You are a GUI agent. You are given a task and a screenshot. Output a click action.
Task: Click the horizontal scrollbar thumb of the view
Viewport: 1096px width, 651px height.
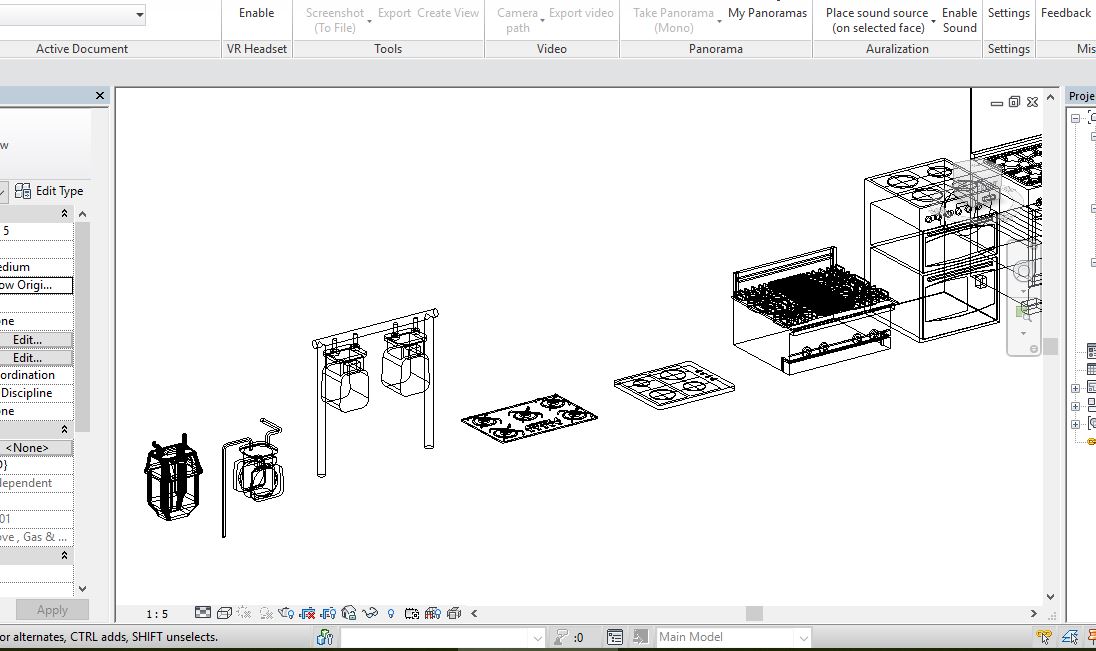(x=754, y=613)
